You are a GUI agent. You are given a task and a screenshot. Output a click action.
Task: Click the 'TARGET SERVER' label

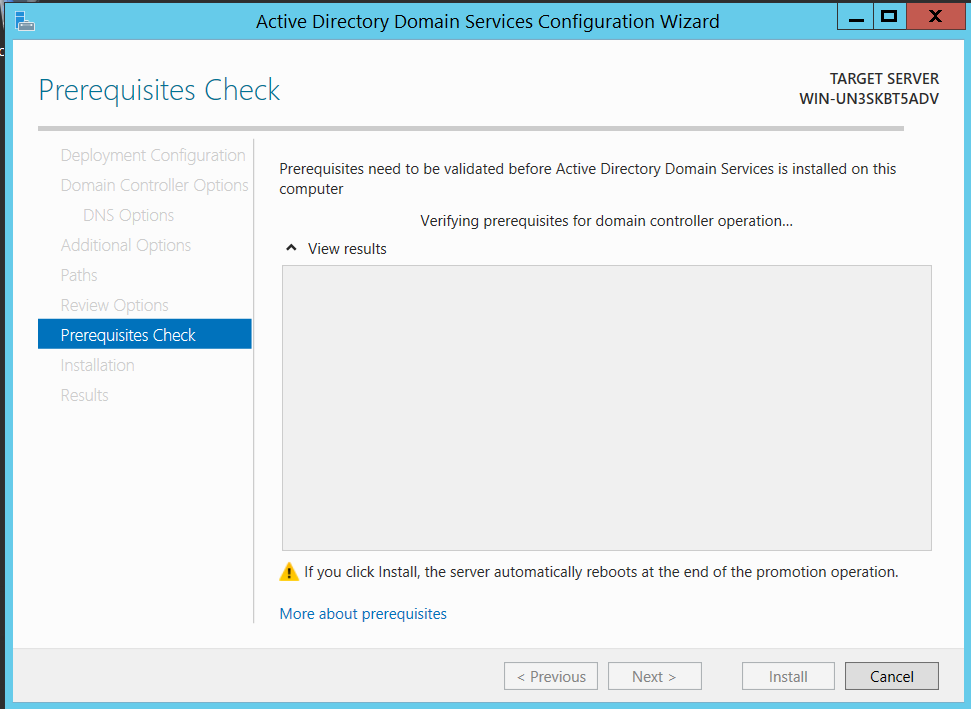pos(884,79)
